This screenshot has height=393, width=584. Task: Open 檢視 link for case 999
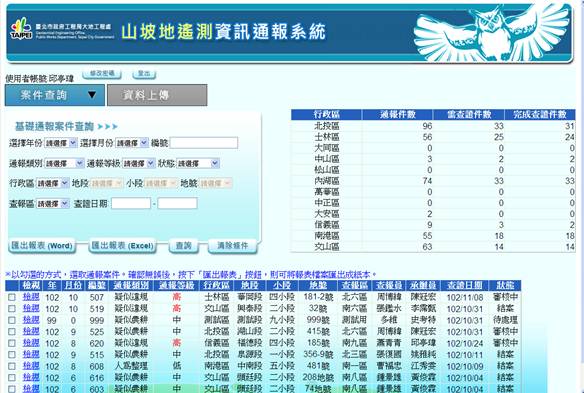coord(31,320)
